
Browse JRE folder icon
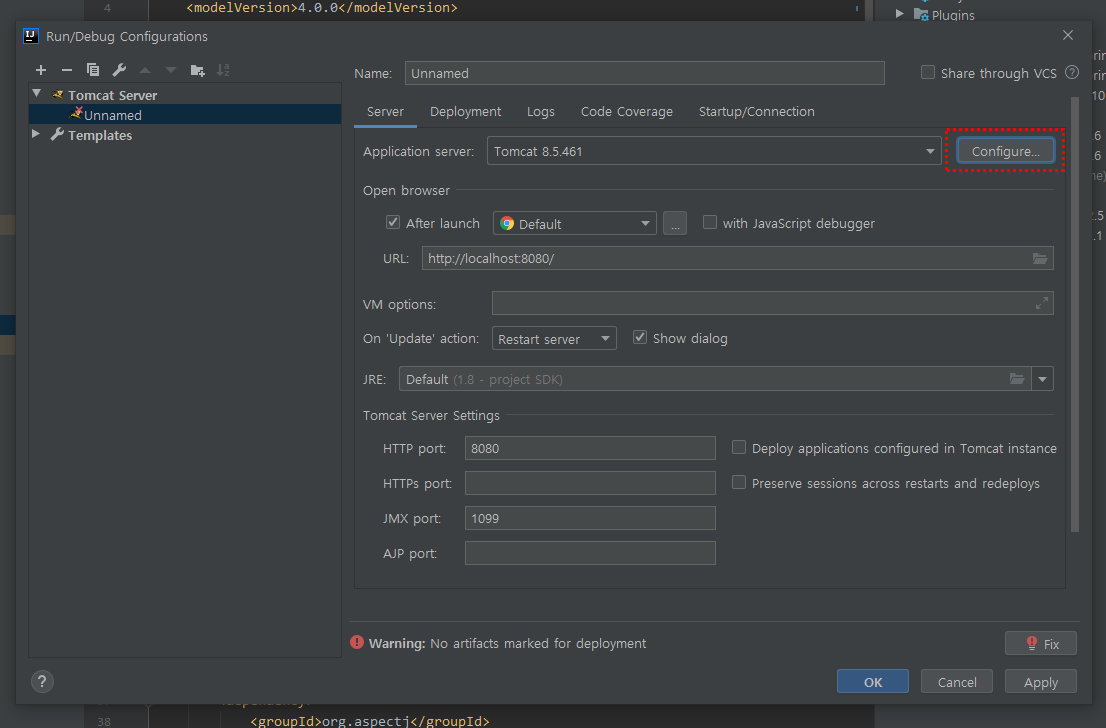(1016, 379)
